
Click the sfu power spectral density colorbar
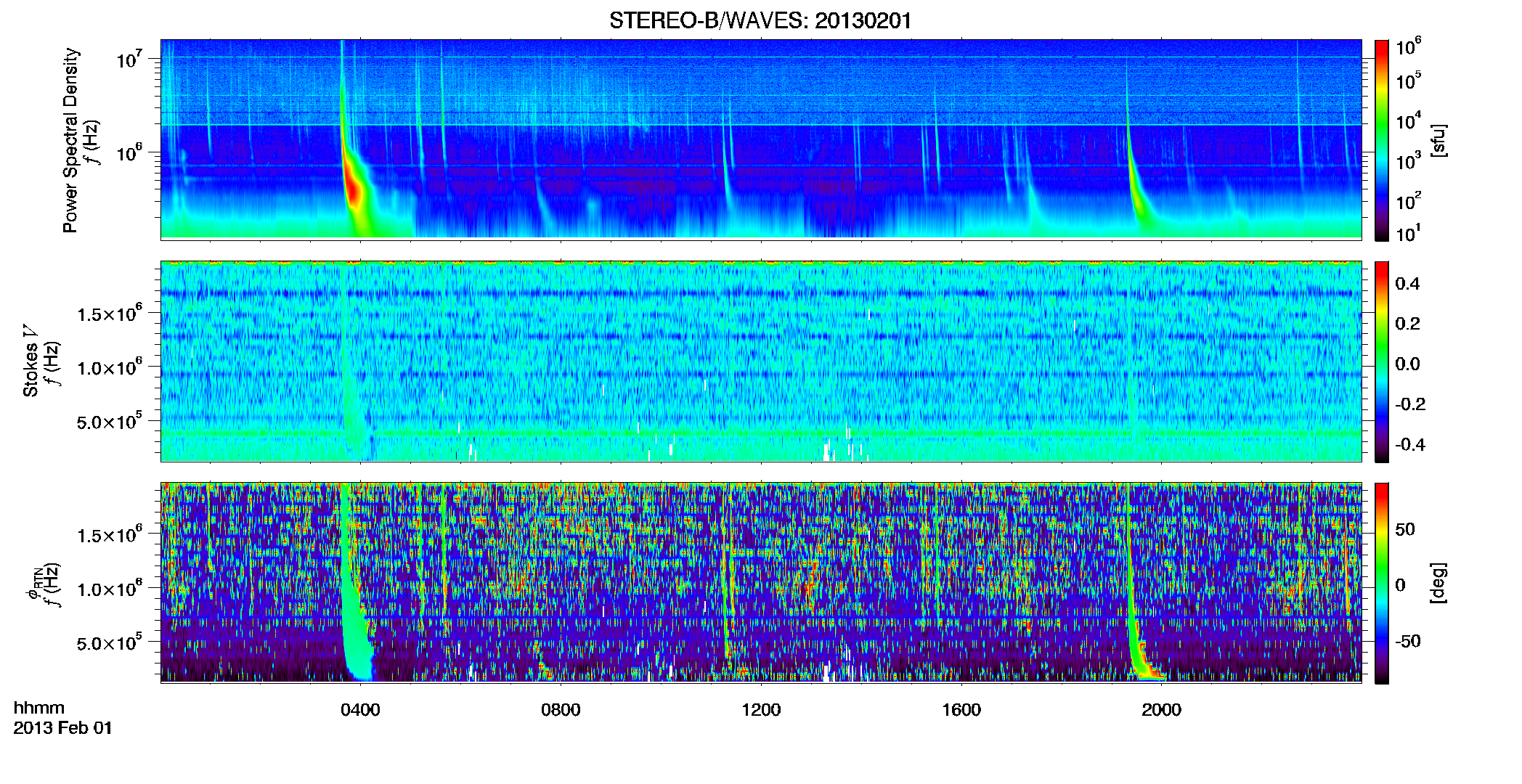coord(1381,140)
